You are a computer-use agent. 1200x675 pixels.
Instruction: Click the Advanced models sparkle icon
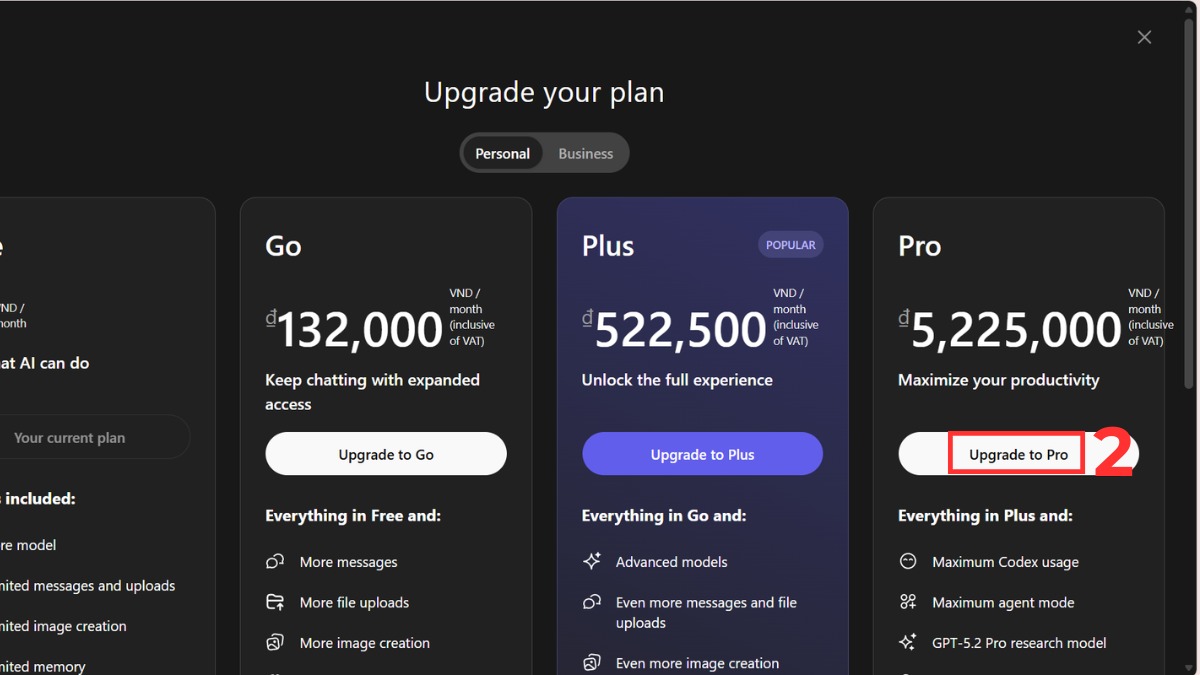(592, 562)
